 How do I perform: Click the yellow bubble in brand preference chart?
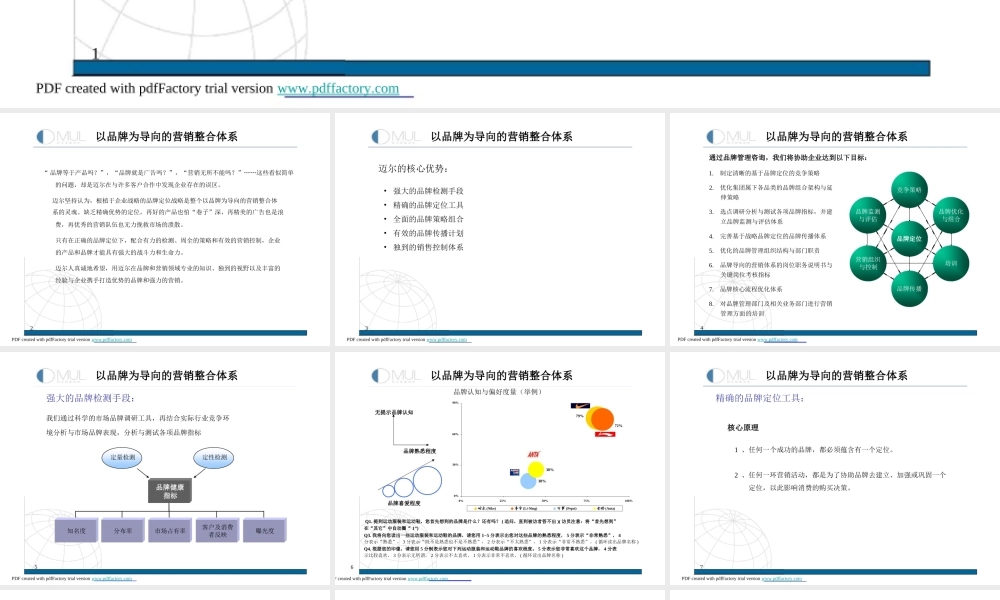coord(536,468)
